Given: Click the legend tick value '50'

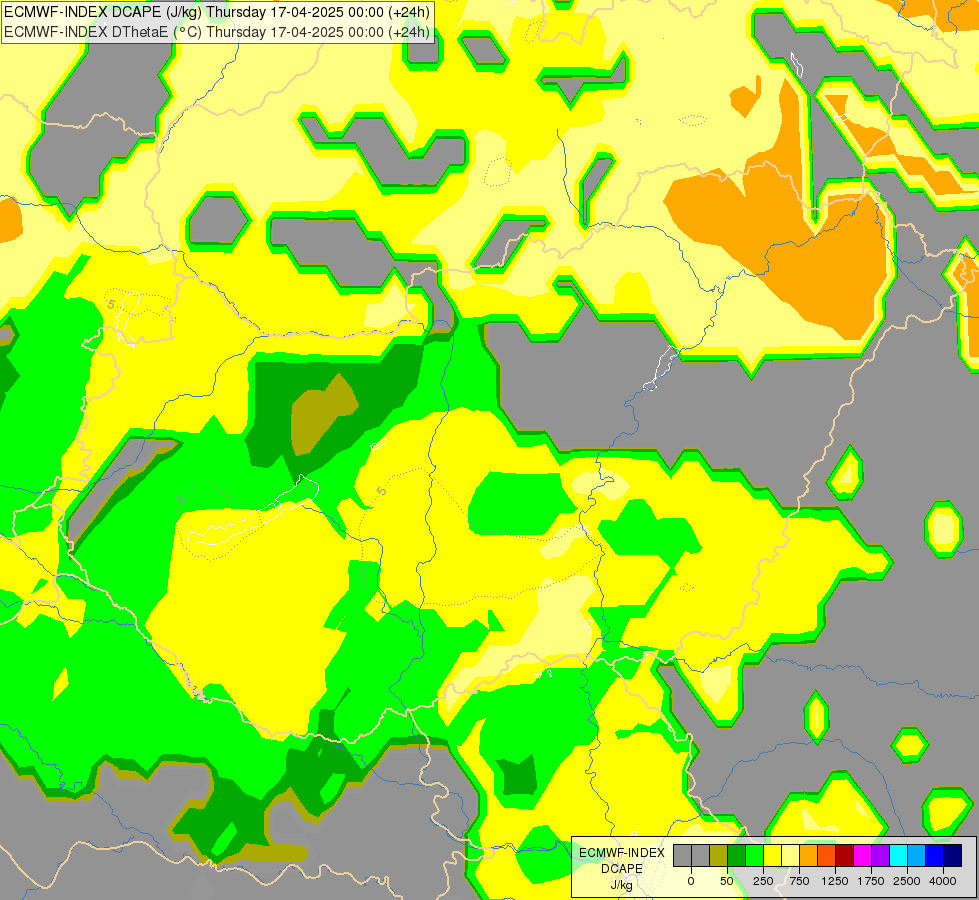Looking at the screenshot, I should tap(727, 881).
